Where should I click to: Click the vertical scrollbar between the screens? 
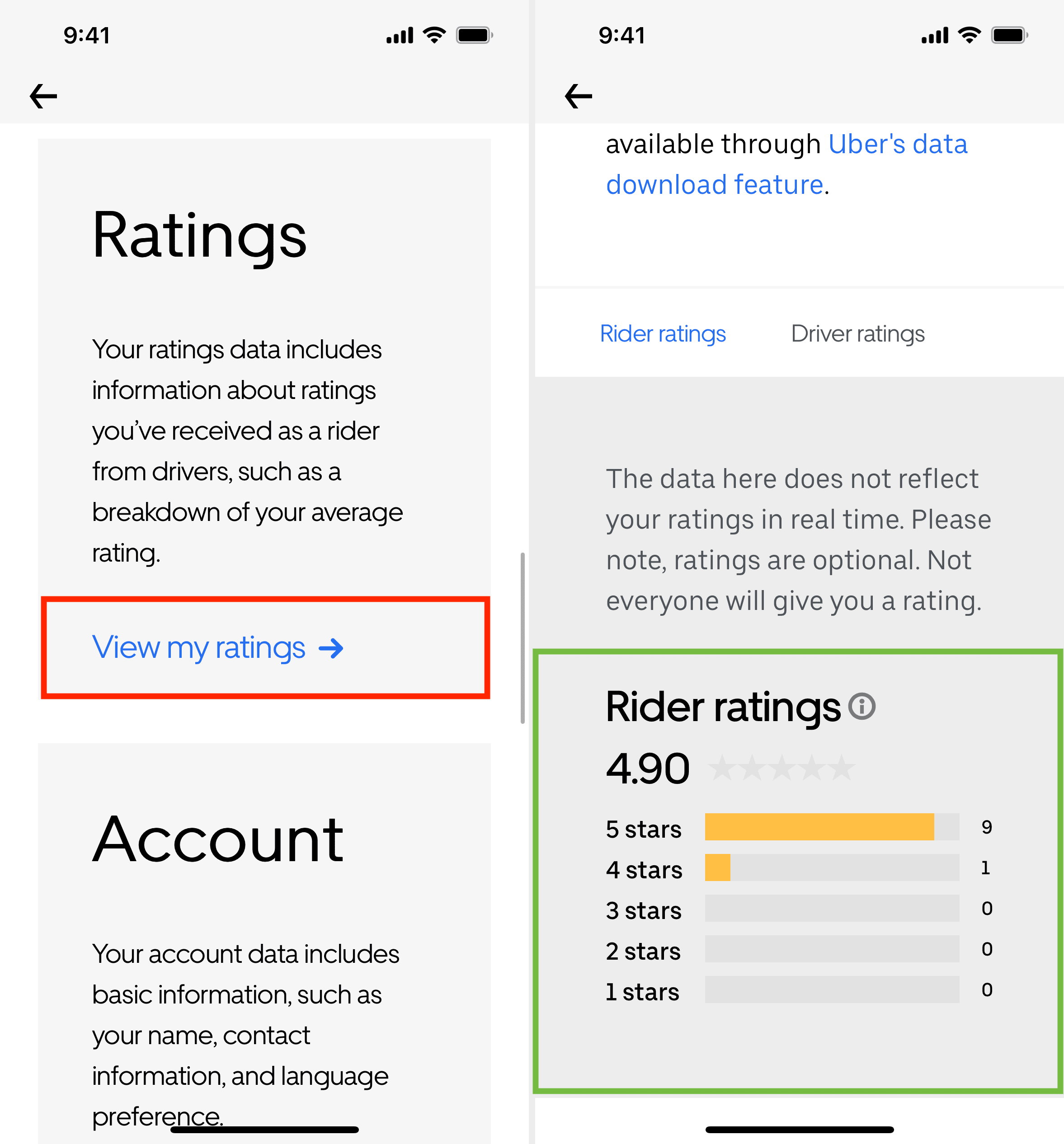pyautogui.click(x=522, y=638)
